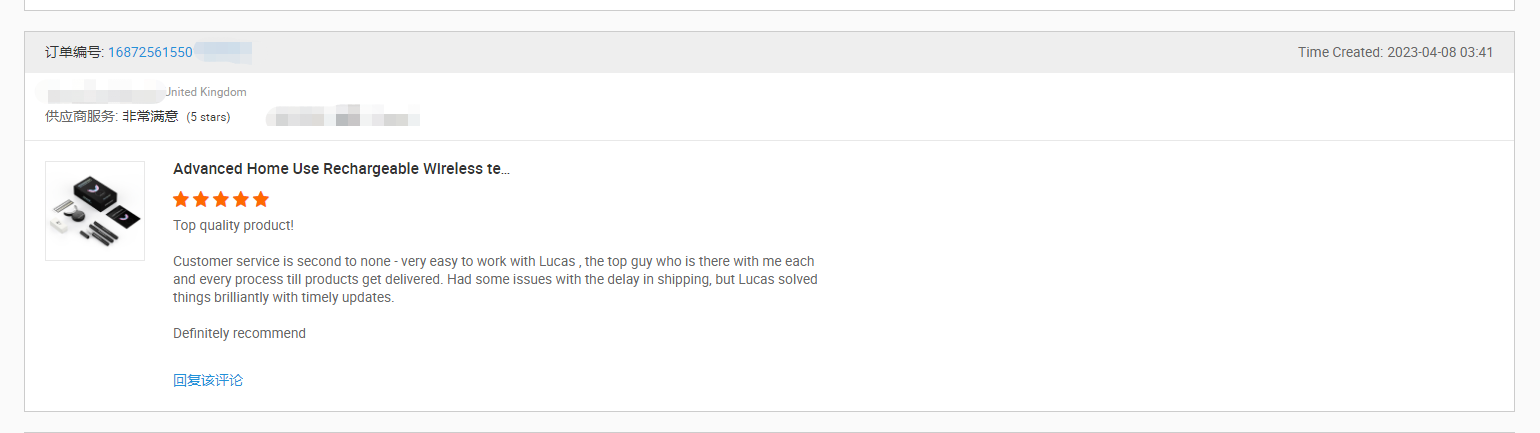The height and width of the screenshot is (433, 1540).
Task: Open the Advanced Home Use Rechargeable Wireless title
Action: (x=341, y=169)
